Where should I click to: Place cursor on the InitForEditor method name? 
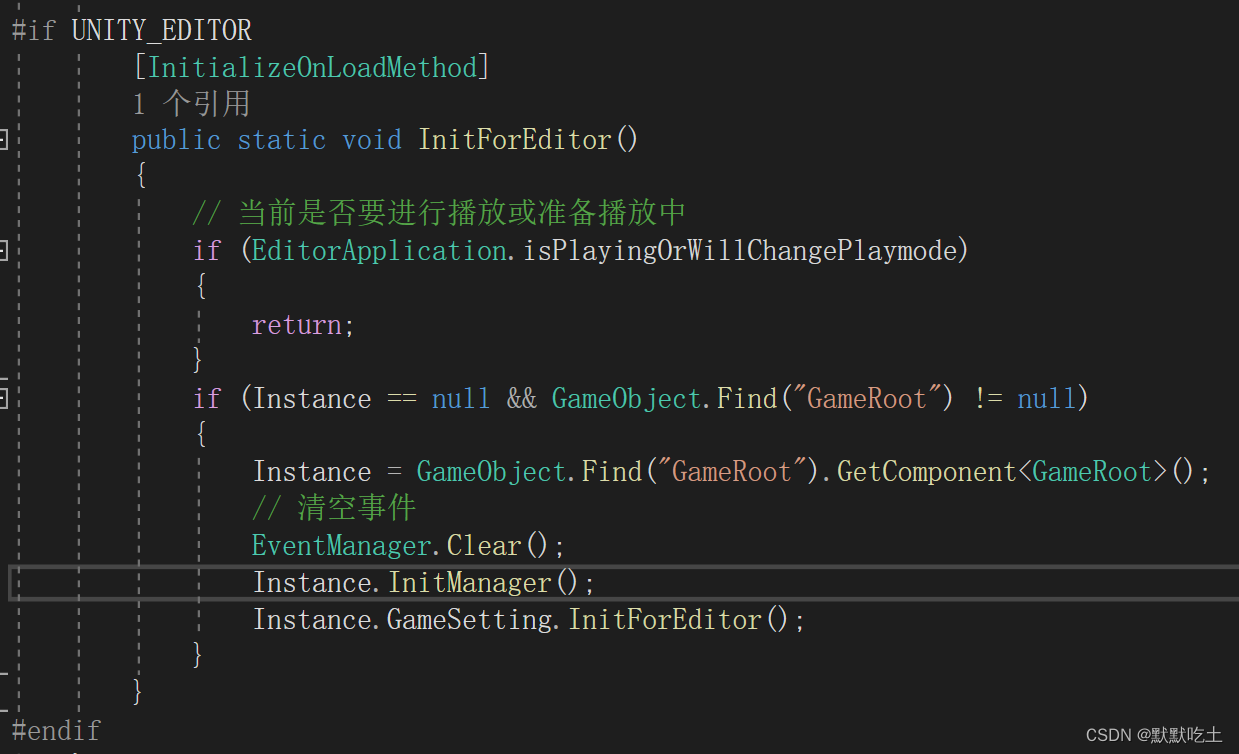pos(514,139)
